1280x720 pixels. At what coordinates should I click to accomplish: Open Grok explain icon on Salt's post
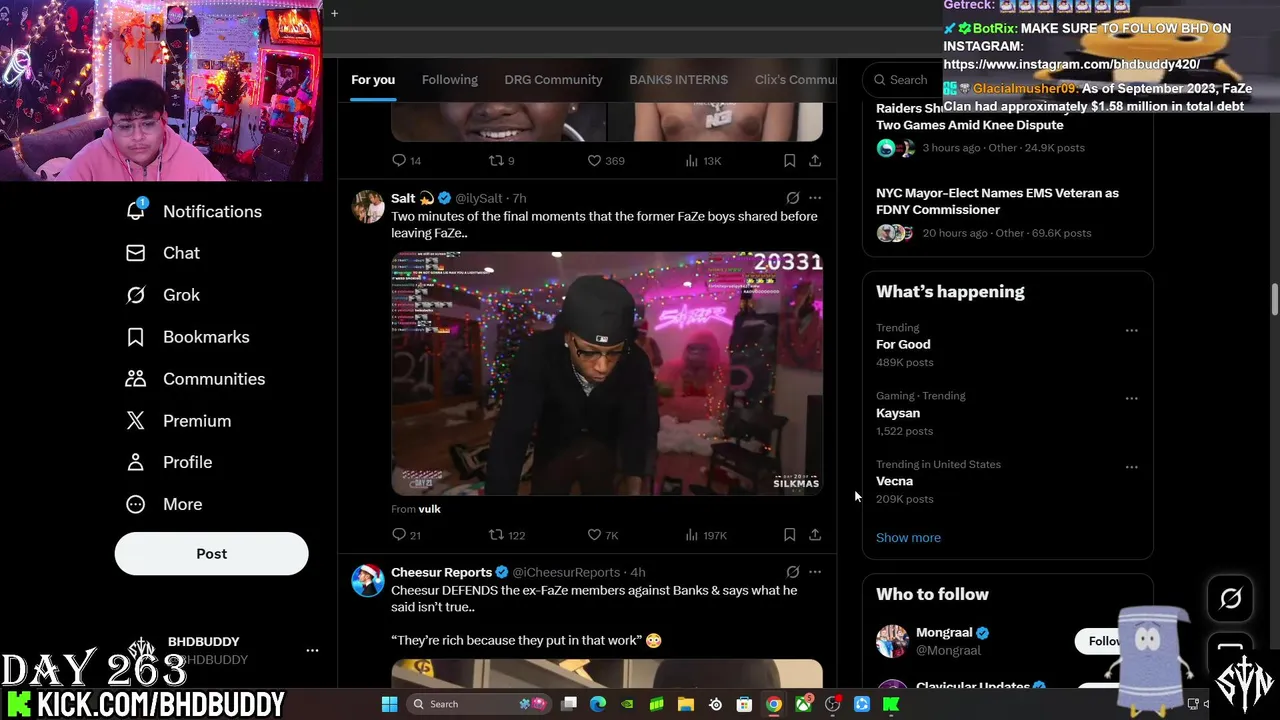click(x=792, y=198)
